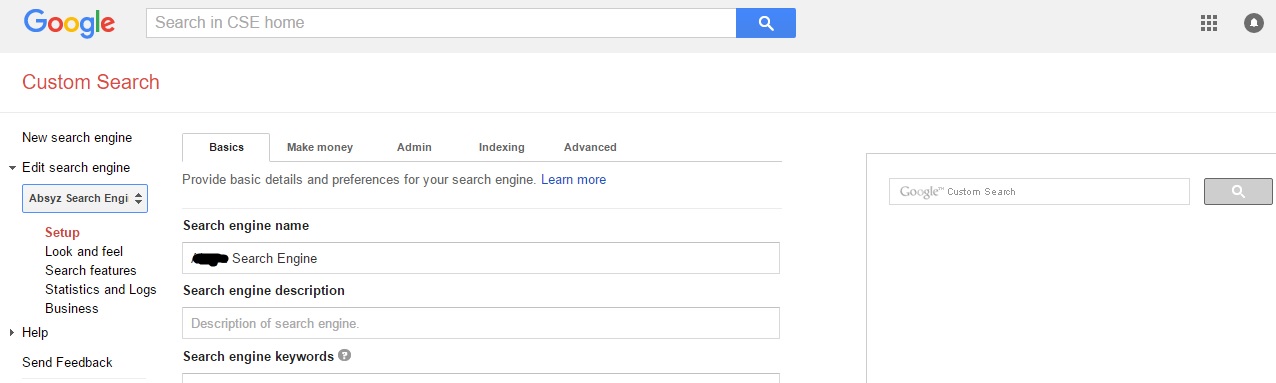Screen dimensions: 1276x383
Task: Click the blue search magnifier button
Action: click(766, 23)
